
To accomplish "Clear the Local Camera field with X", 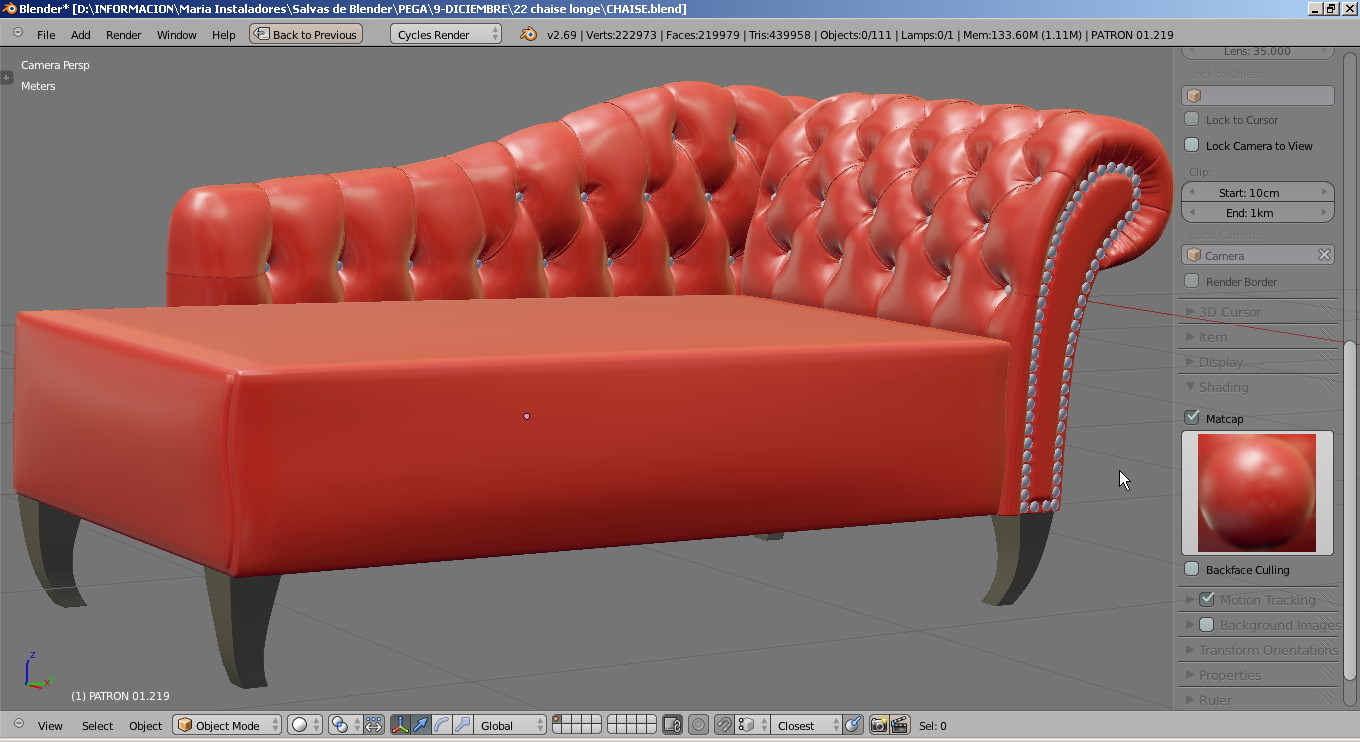I will pos(1324,255).
